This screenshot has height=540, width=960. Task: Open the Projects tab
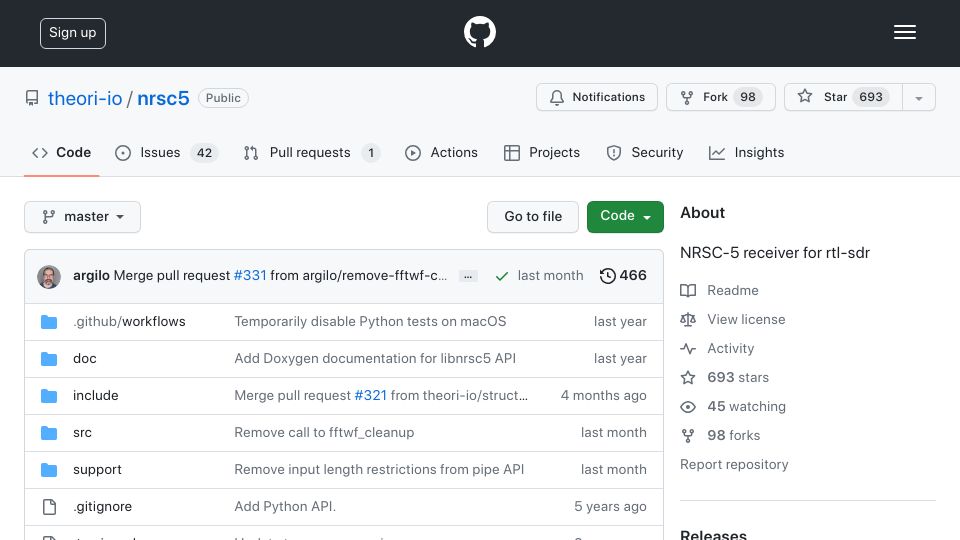(542, 152)
